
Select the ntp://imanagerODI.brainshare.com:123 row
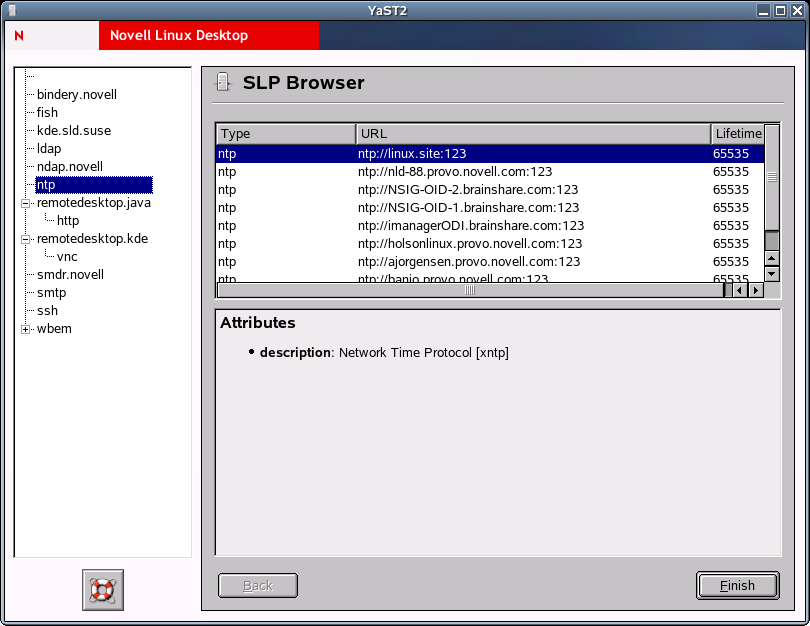coord(490,226)
